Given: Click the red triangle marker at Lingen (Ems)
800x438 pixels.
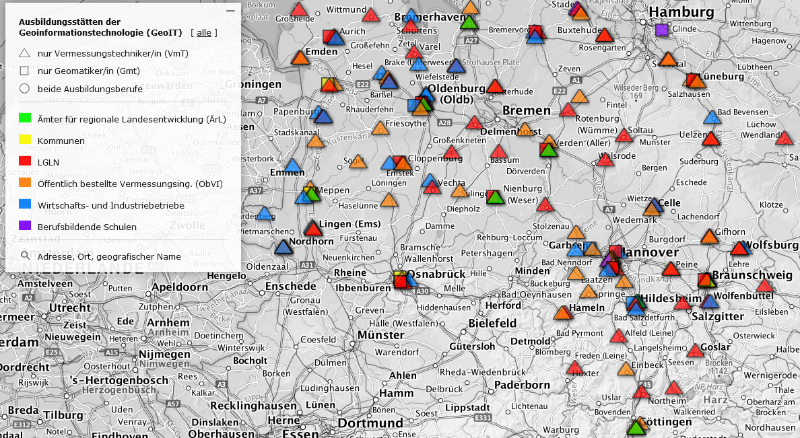Looking at the screenshot, I should click(x=314, y=228).
